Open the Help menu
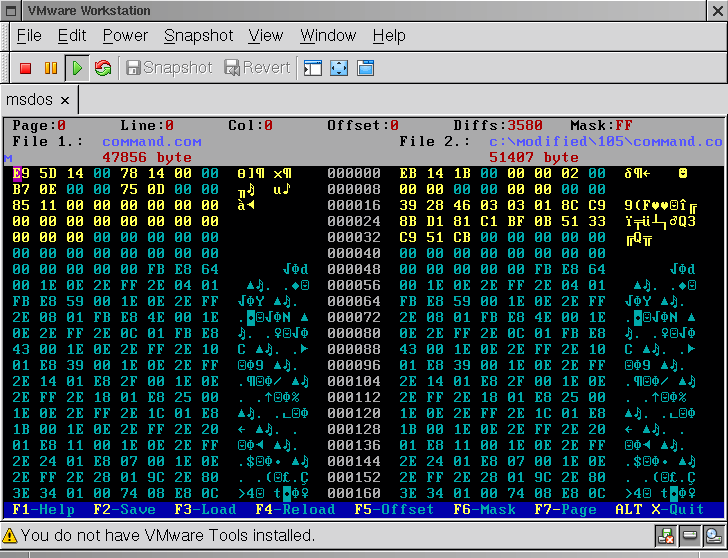 coord(389,36)
